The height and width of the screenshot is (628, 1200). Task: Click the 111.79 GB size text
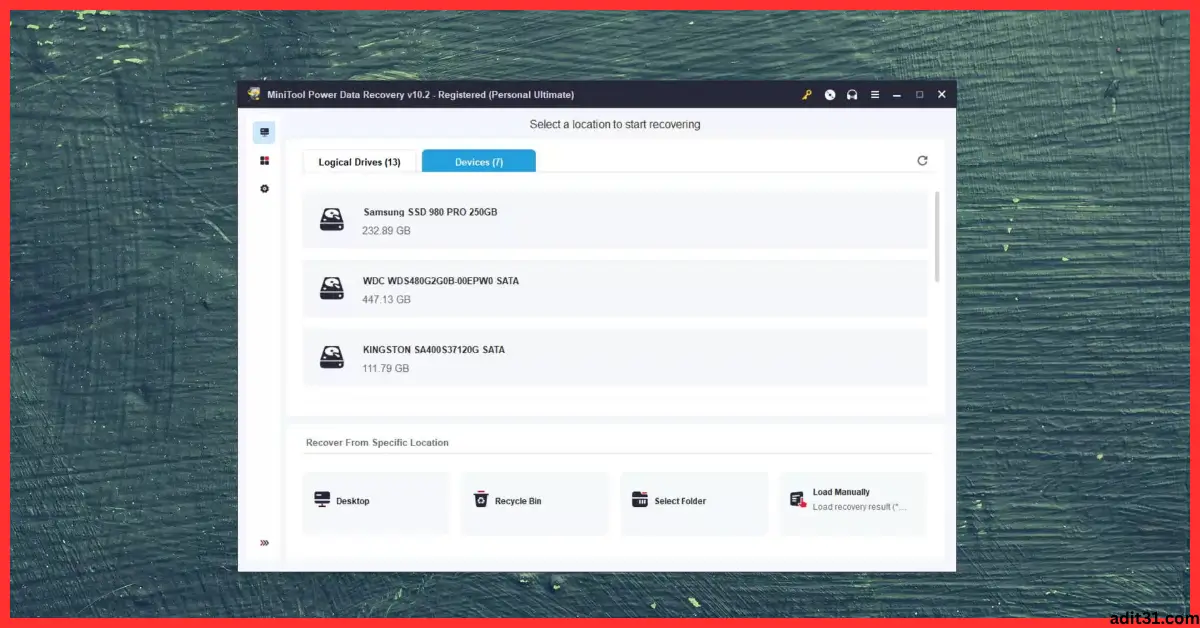(386, 369)
